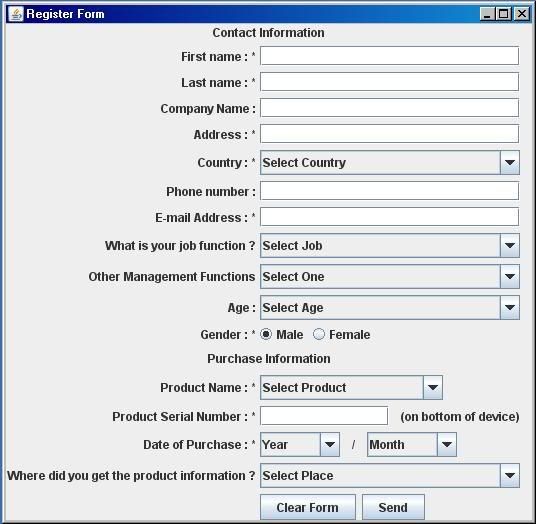Focus the Phone number field

(x=389, y=191)
